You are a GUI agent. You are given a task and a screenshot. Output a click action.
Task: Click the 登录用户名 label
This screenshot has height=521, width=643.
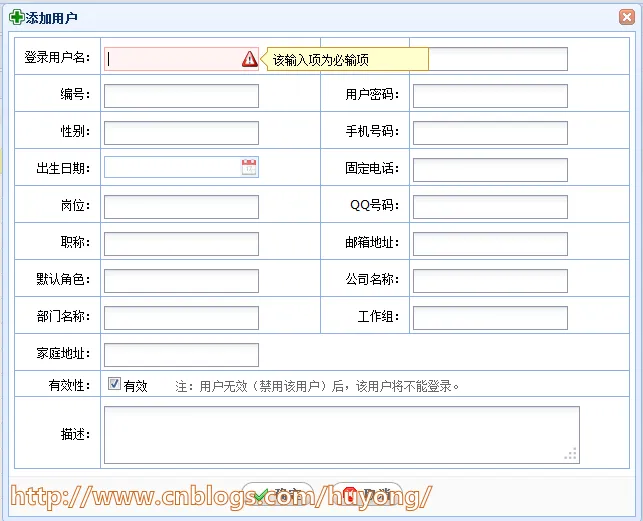pos(57,57)
